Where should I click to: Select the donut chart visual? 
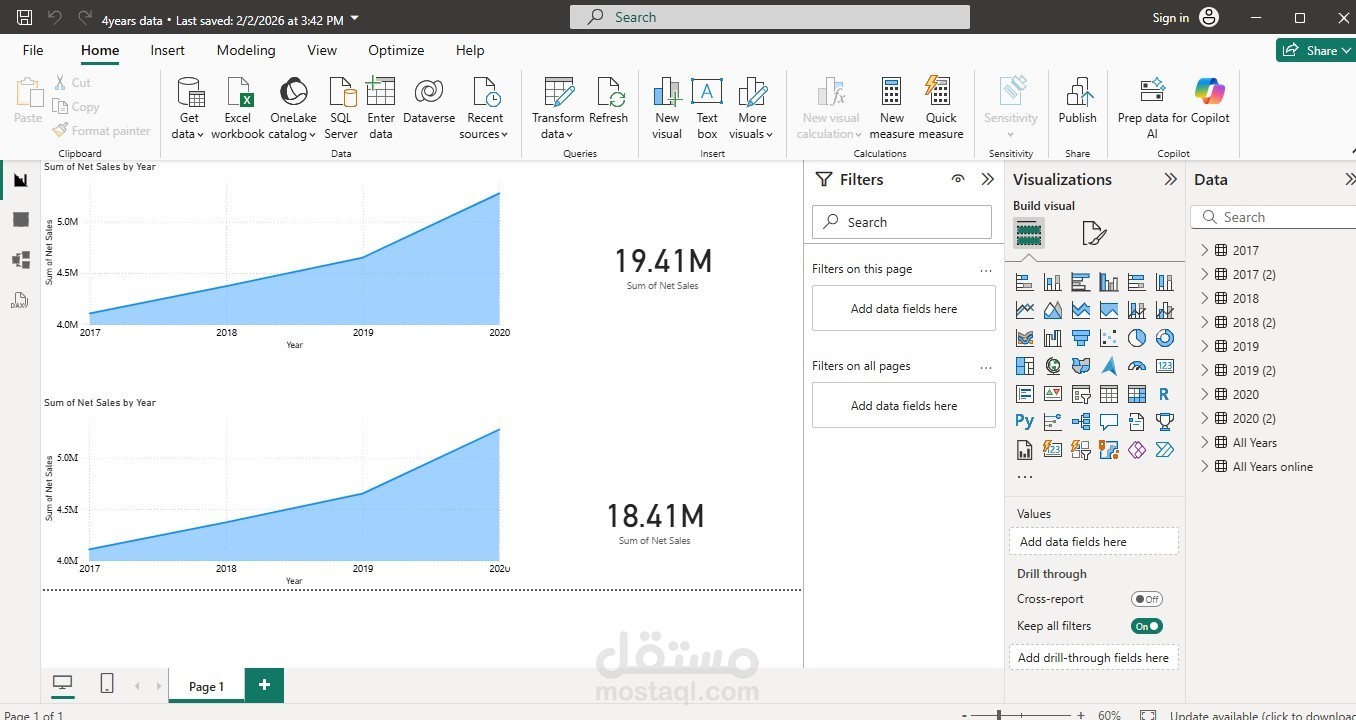(x=1164, y=337)
